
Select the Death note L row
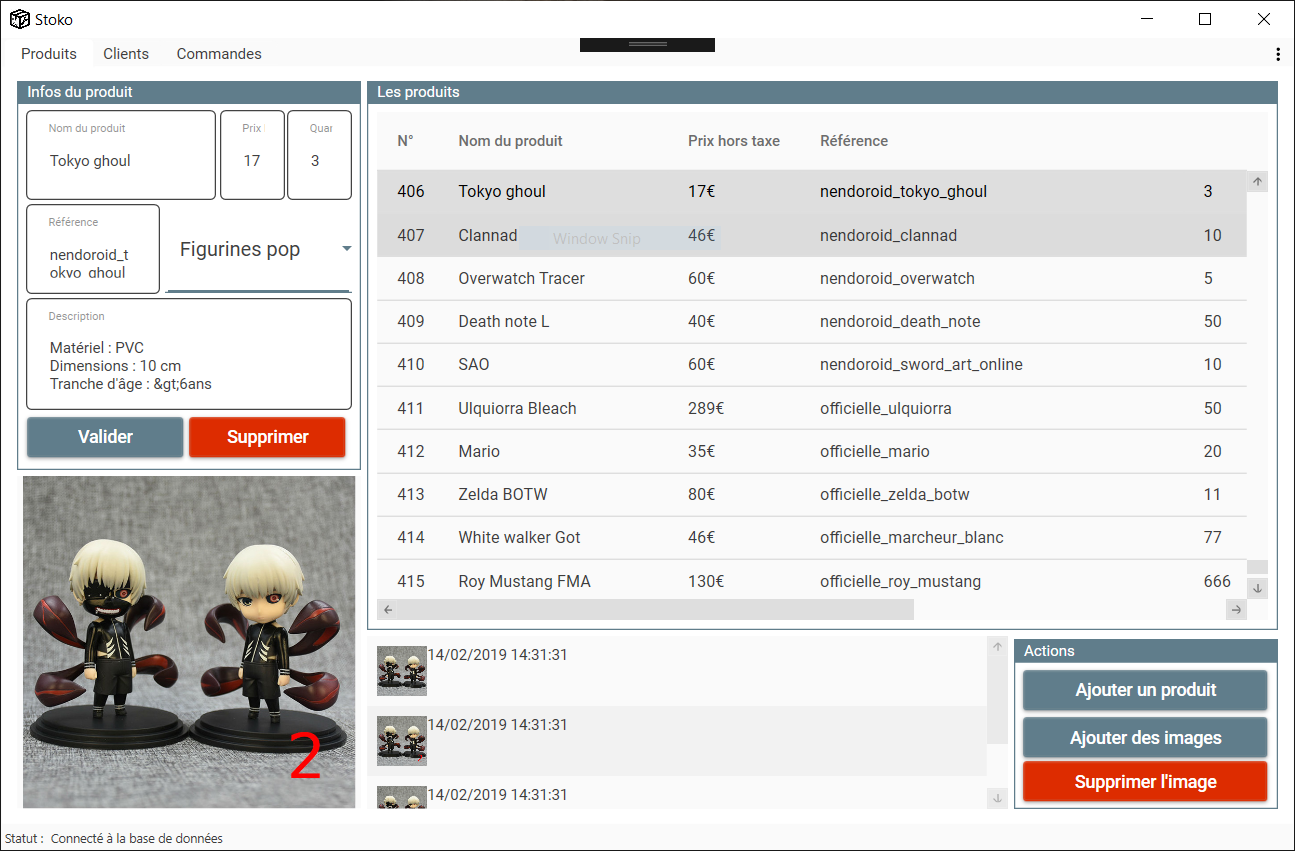click(812, 321)
